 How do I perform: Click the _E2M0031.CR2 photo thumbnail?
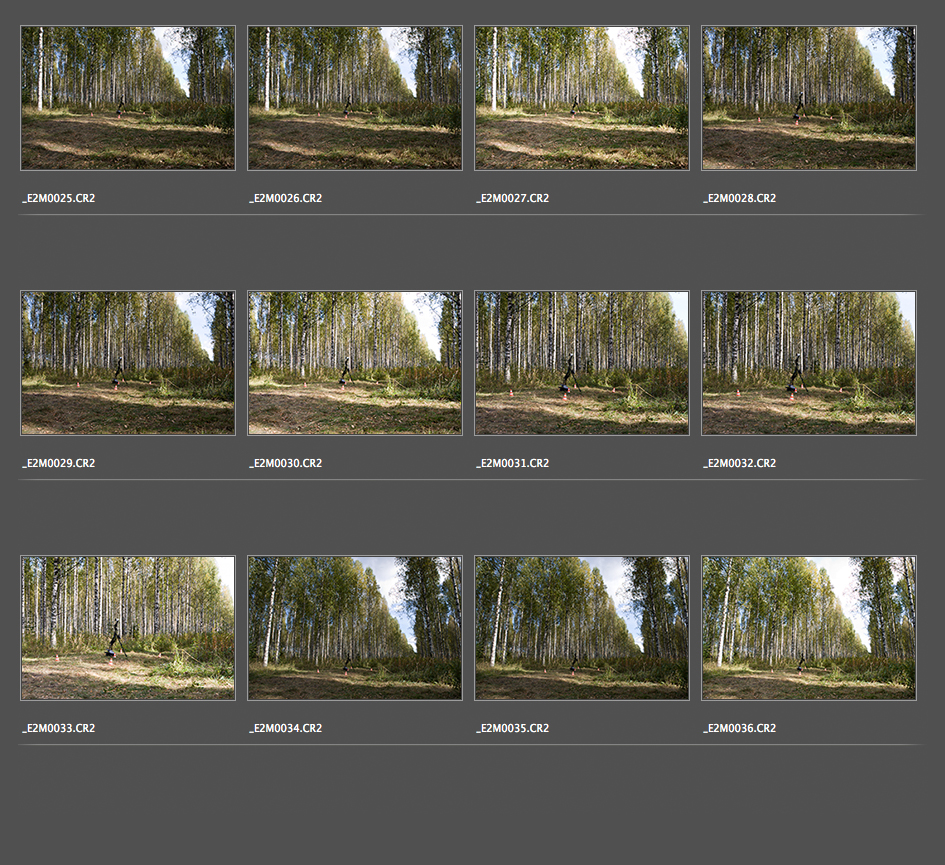tap(582, 363)
